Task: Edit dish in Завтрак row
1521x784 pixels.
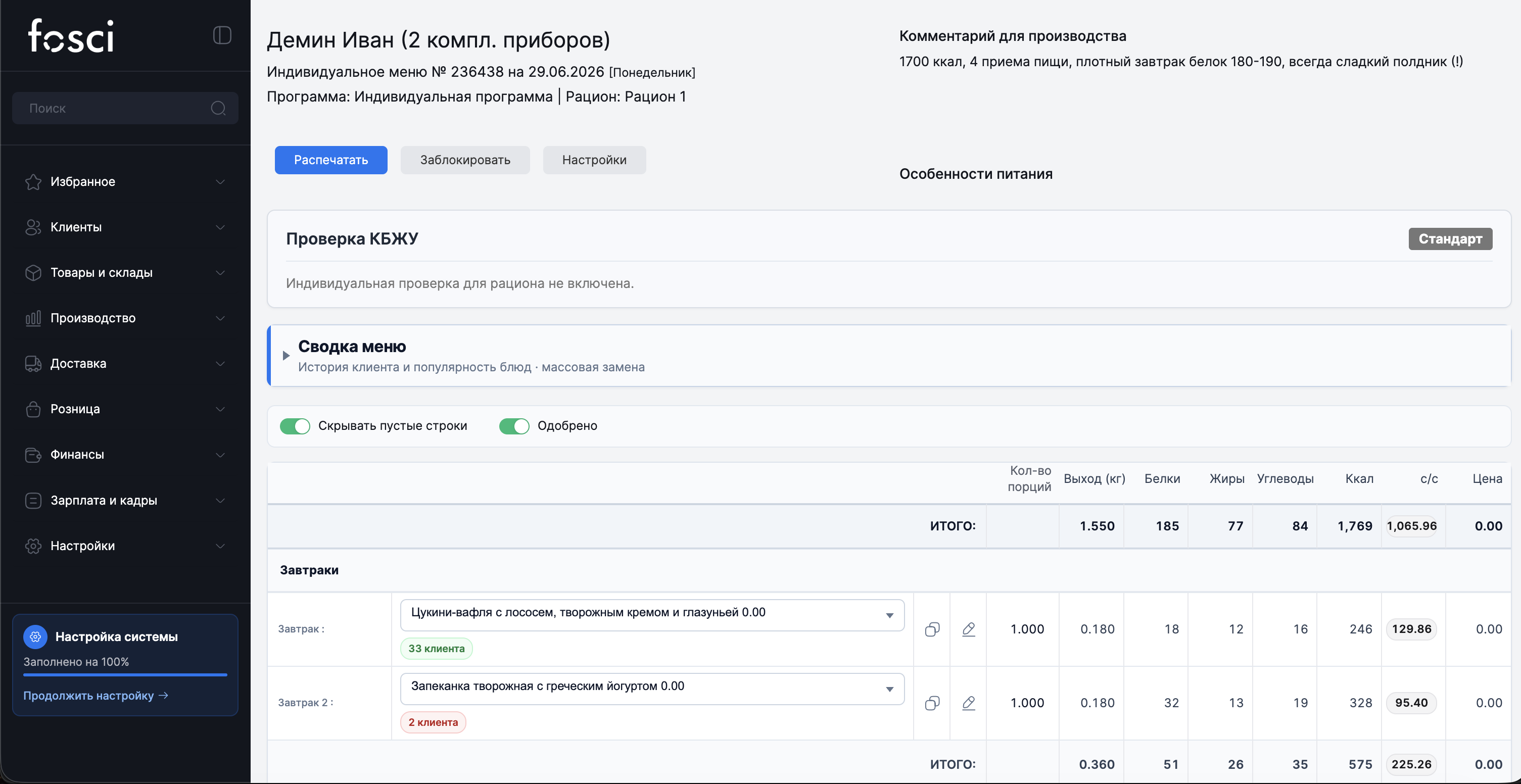Action: [968, 629]
